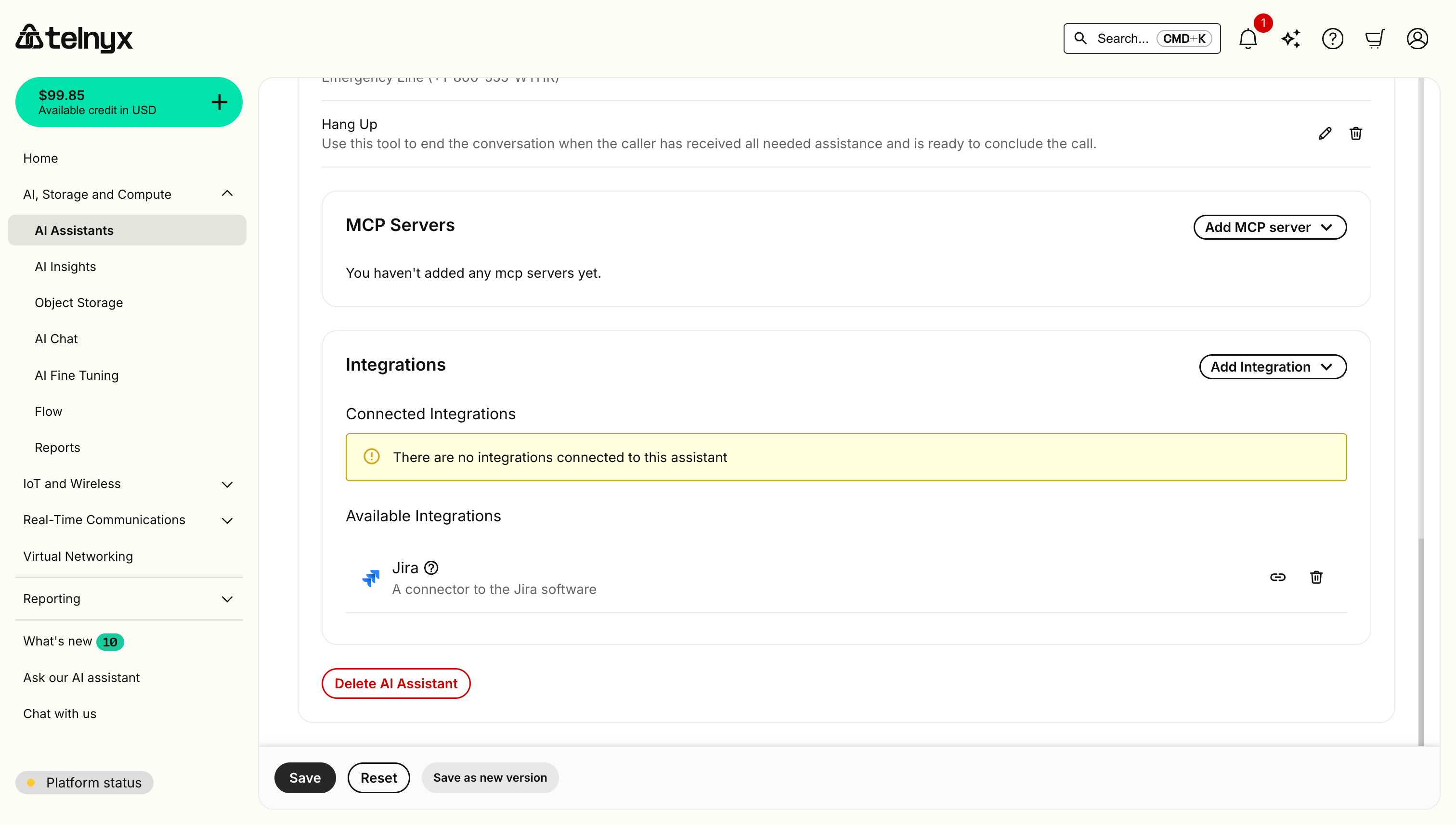Delete the Hang Up tool with the trash icon
Viewport: 1456px width, 825px height.
(1356, 133)
